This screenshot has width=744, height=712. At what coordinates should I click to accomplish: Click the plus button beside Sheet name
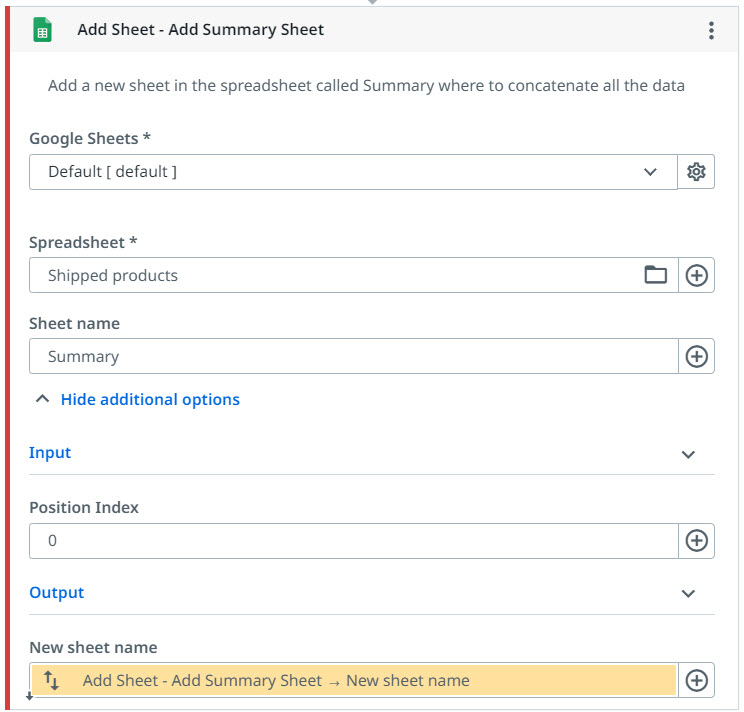(697, 356)
